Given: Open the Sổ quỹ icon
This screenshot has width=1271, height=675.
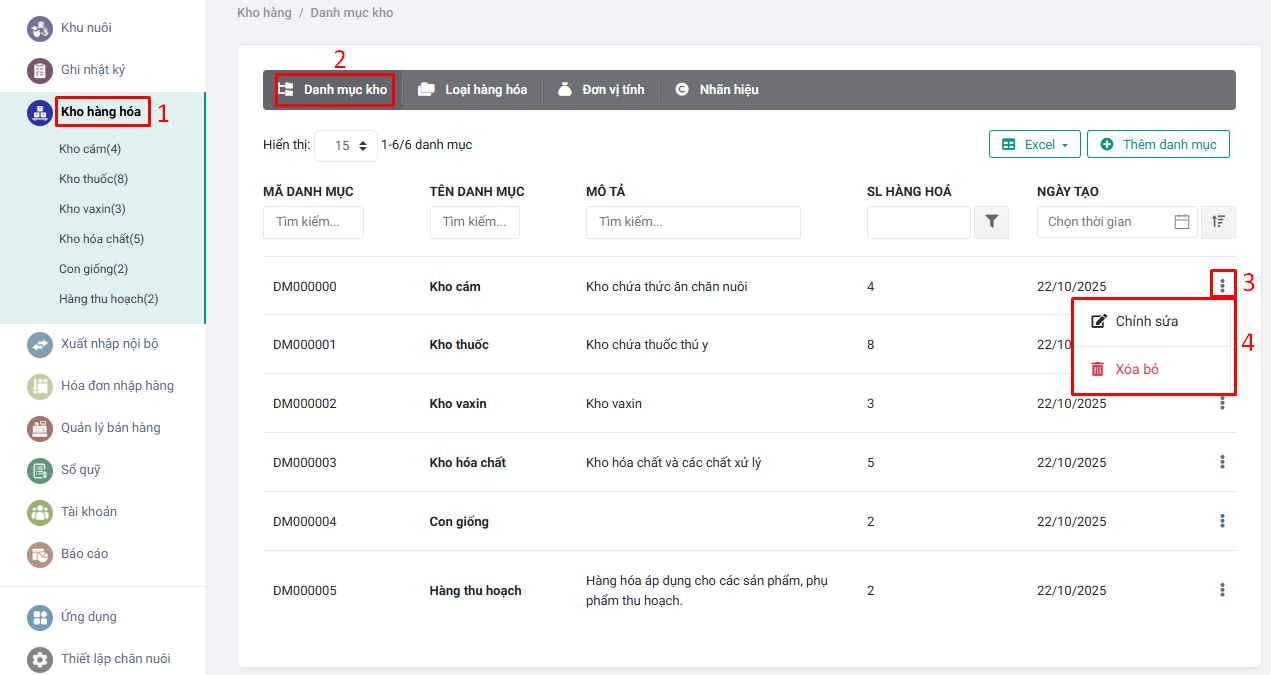Looking at the screenshot, I should click(x=40, y=470).
